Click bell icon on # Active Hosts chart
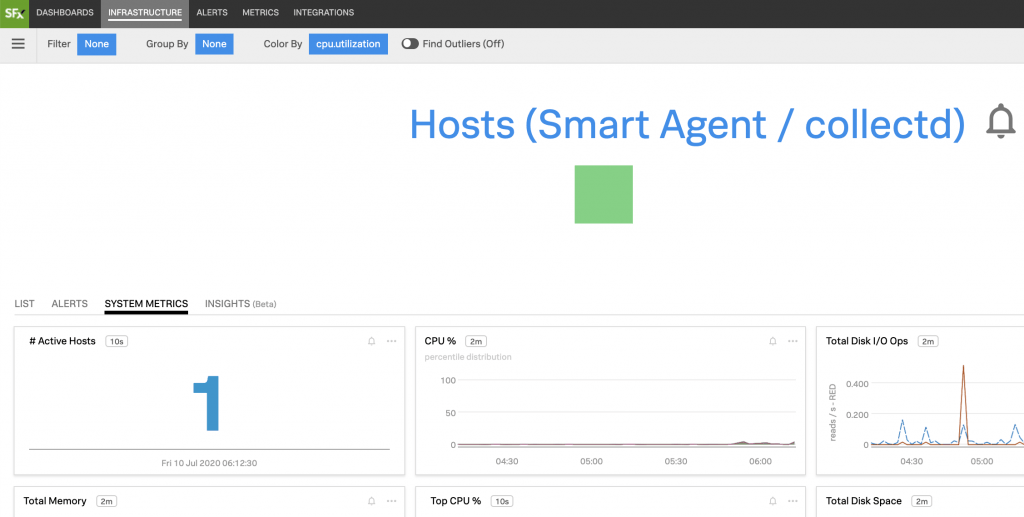Viewport: 1024px width, 517px height. click(x=372, y=341)
